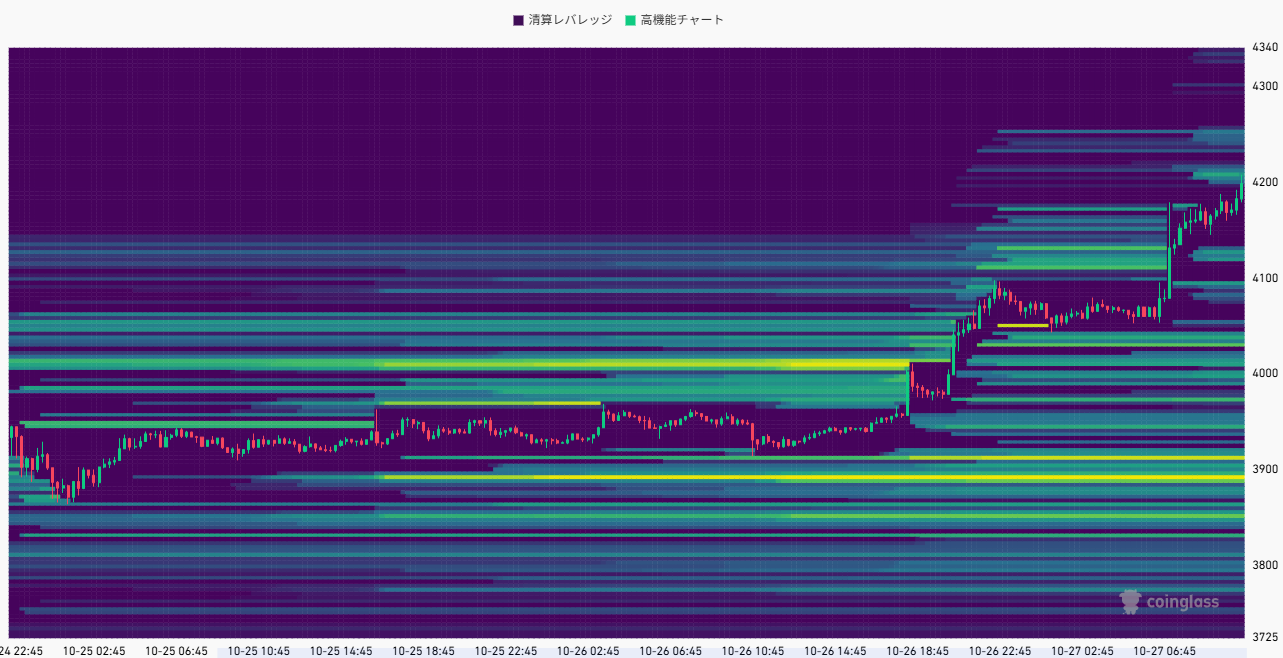Click the 10-27 06:45 time axis label

tap(1165, 651)
